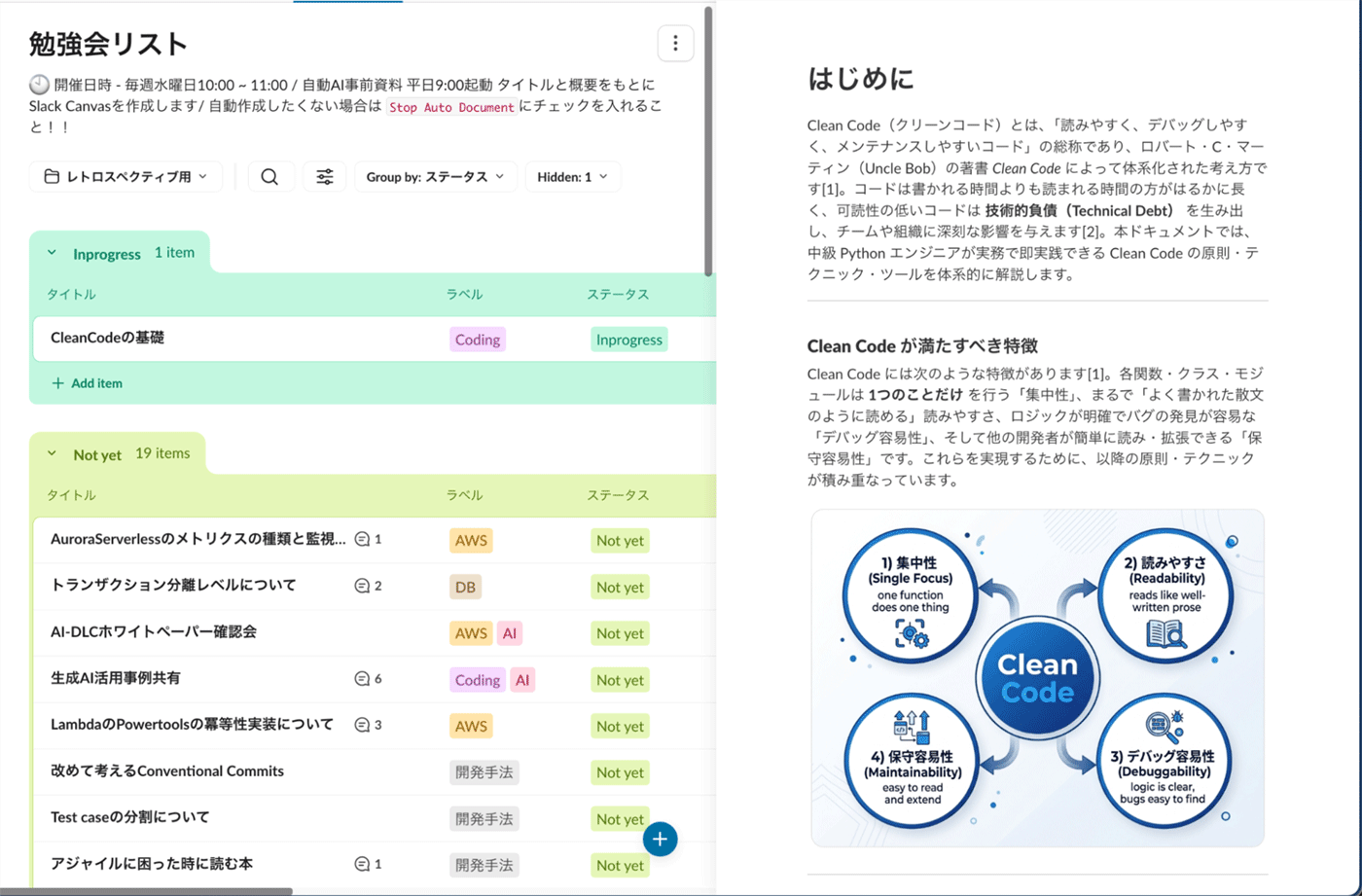Click 開発手法 label on Test case row
1362x896 pixels.
tap(484, 819)
